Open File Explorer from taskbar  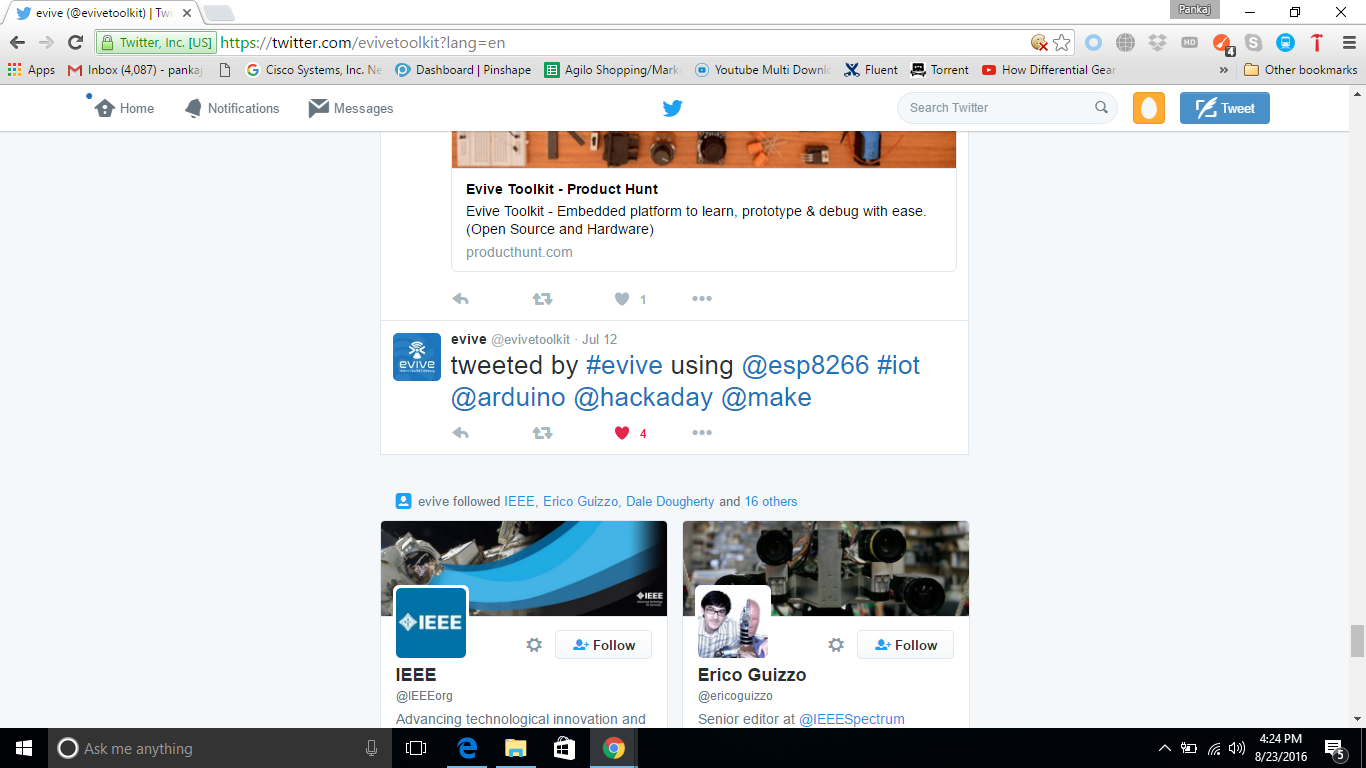click(x=515, y=748)
